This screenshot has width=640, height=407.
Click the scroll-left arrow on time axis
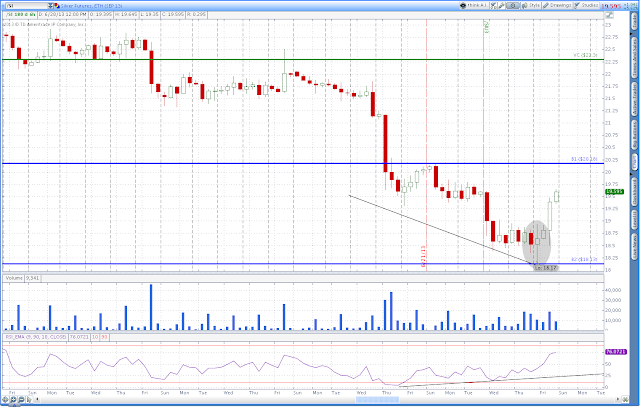click(38, 399)
